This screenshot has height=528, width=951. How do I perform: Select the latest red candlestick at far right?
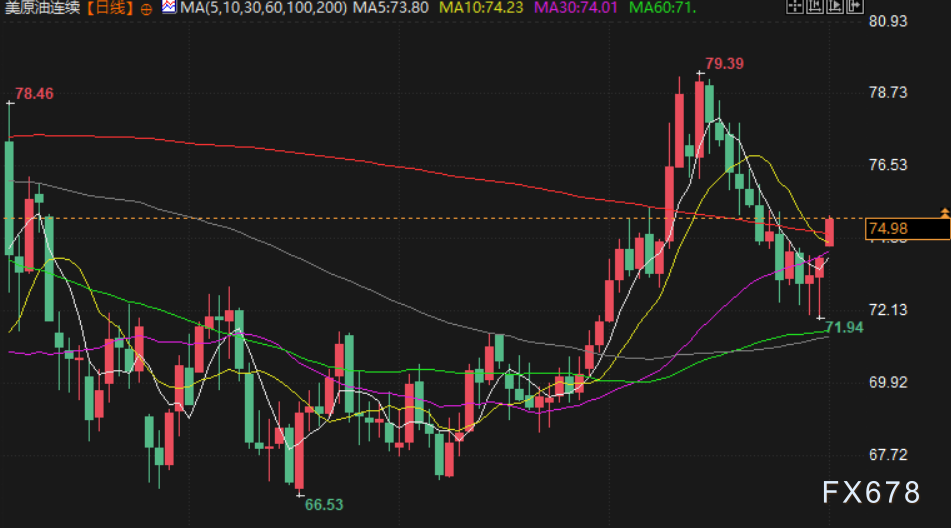click(829, 231)
